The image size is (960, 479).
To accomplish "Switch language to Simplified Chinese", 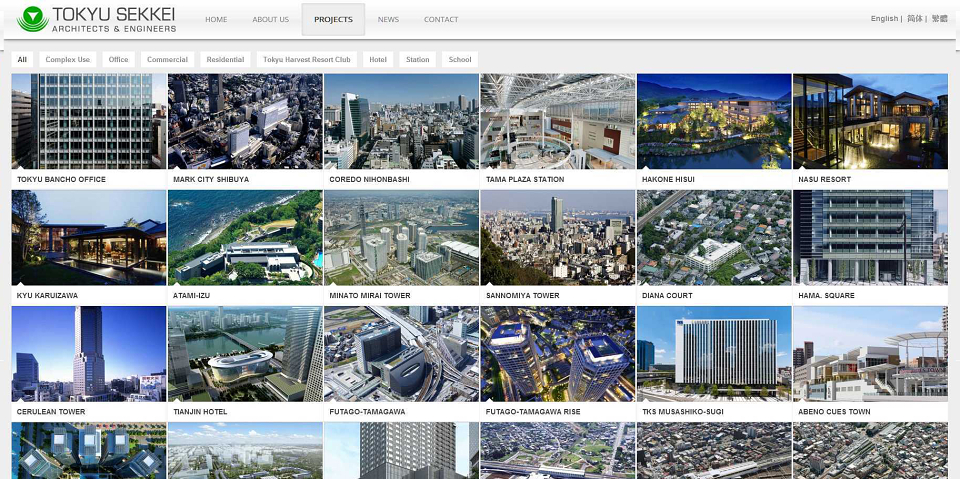I will (915, 18).
